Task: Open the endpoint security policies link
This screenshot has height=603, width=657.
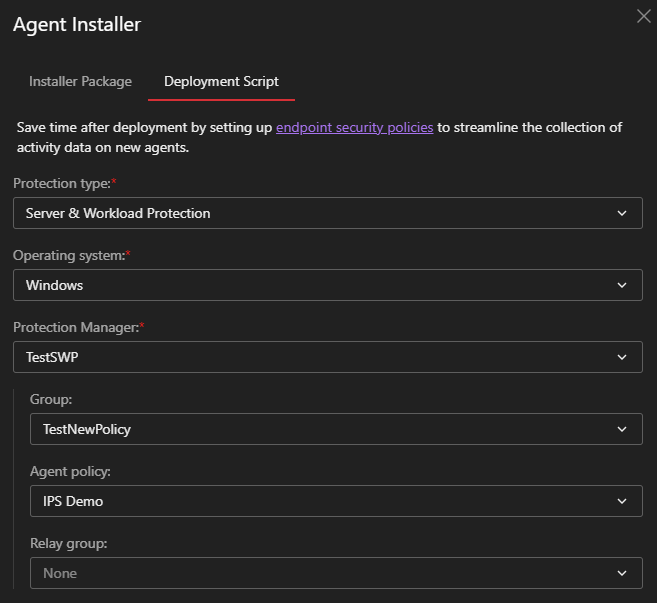Action: (x=354, y=128)
